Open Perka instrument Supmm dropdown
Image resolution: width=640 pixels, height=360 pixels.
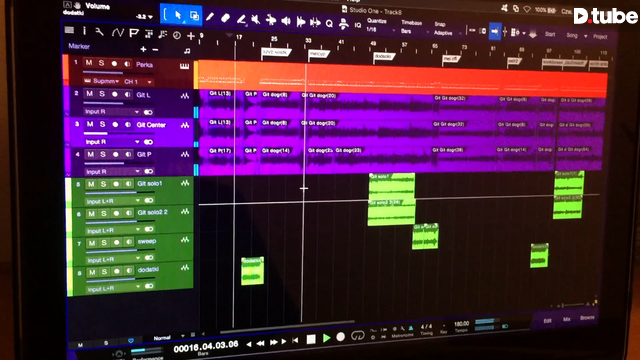click(102, 81)
